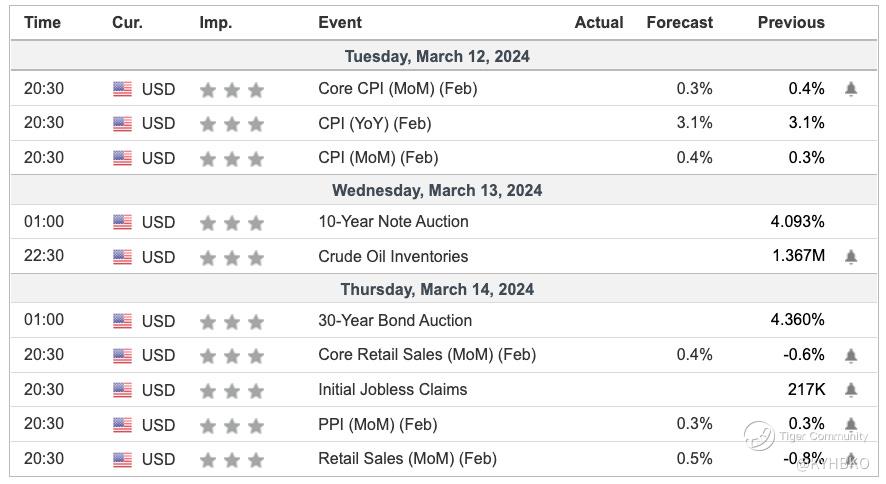Click the Tiger Community watermark logo
This screenshot has width=886, height=484.
click(760, 435)
